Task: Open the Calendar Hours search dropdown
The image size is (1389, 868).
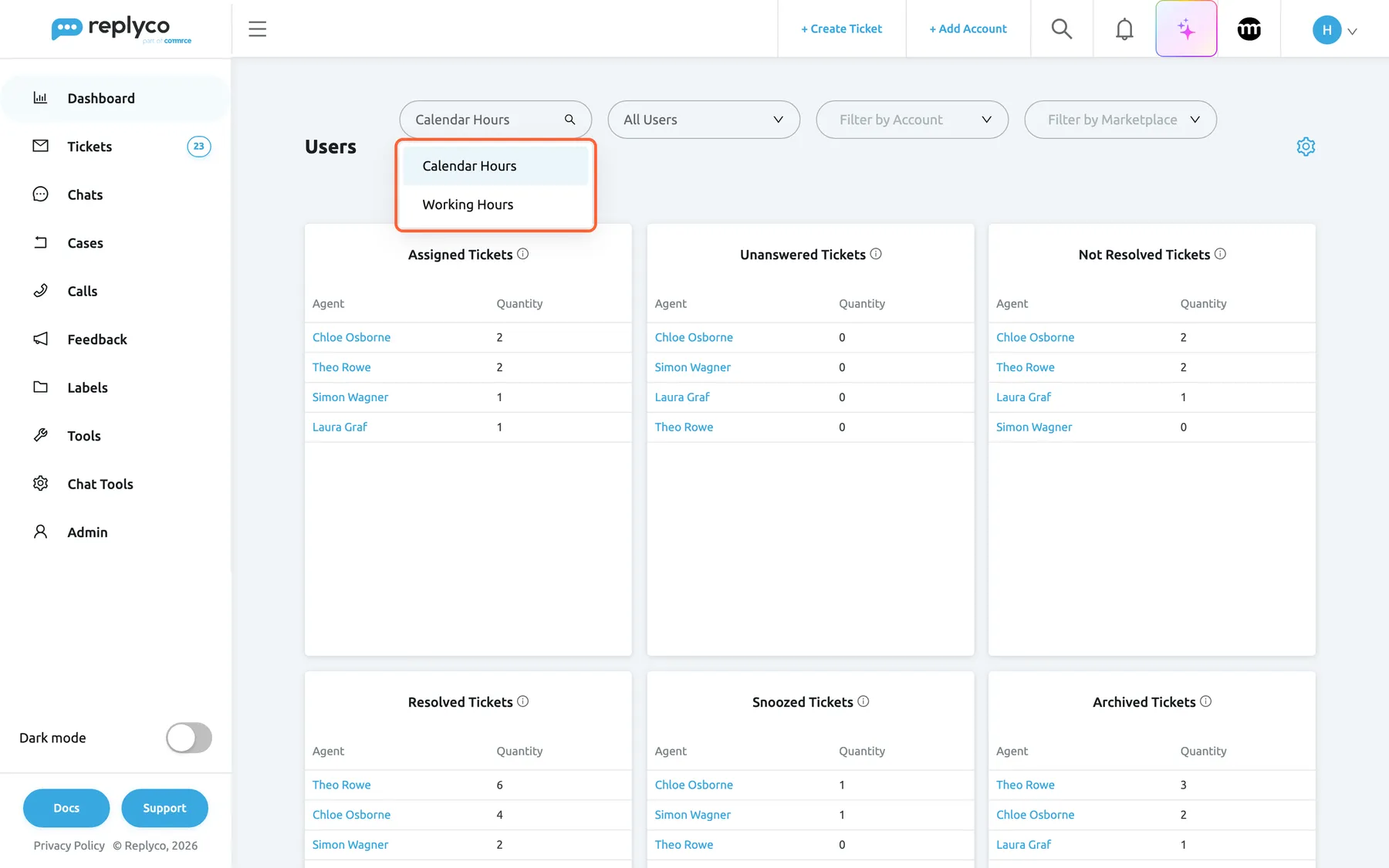Action: click(x=495, y=120)
